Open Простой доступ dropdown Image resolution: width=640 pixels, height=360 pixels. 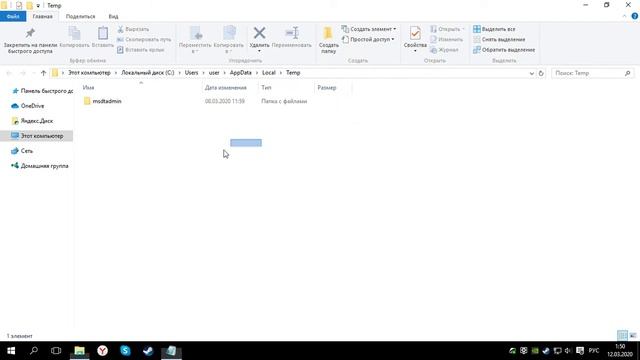point(369,40)
